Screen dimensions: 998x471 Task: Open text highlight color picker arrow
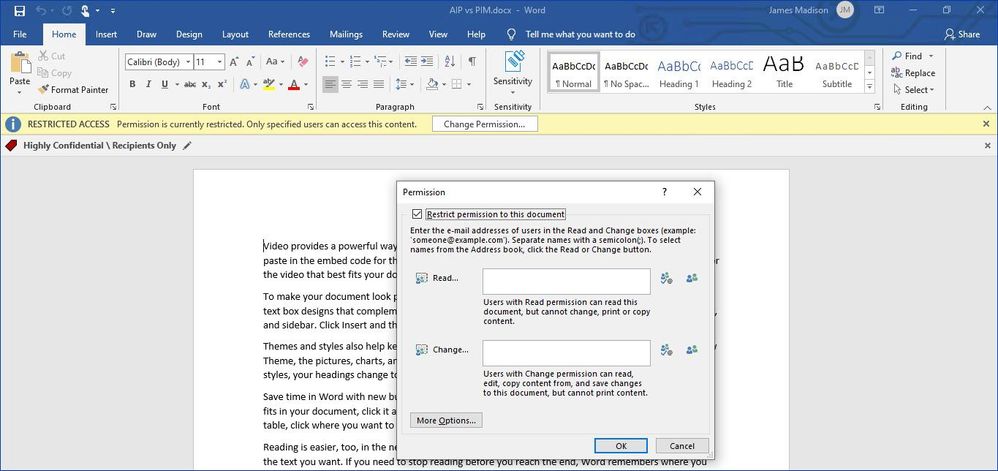coord(281,84)
